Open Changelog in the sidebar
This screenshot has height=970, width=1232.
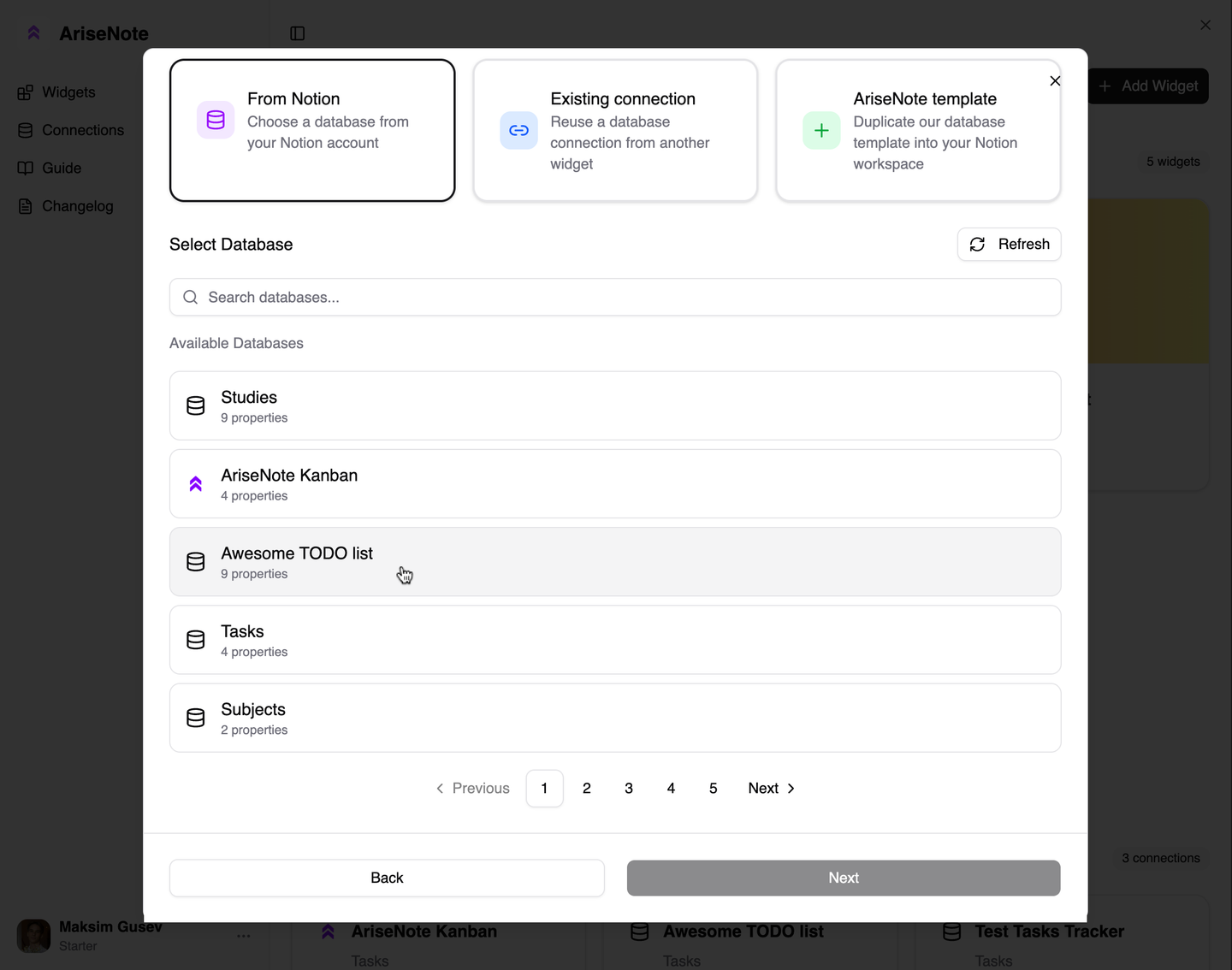click(x=65, y=206)
